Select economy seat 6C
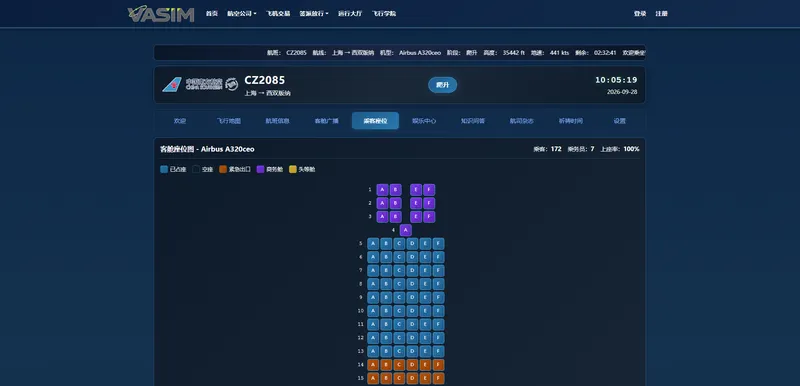Viewport: 800px width, 386px height. pyautogui.click(x=399, y=257)
